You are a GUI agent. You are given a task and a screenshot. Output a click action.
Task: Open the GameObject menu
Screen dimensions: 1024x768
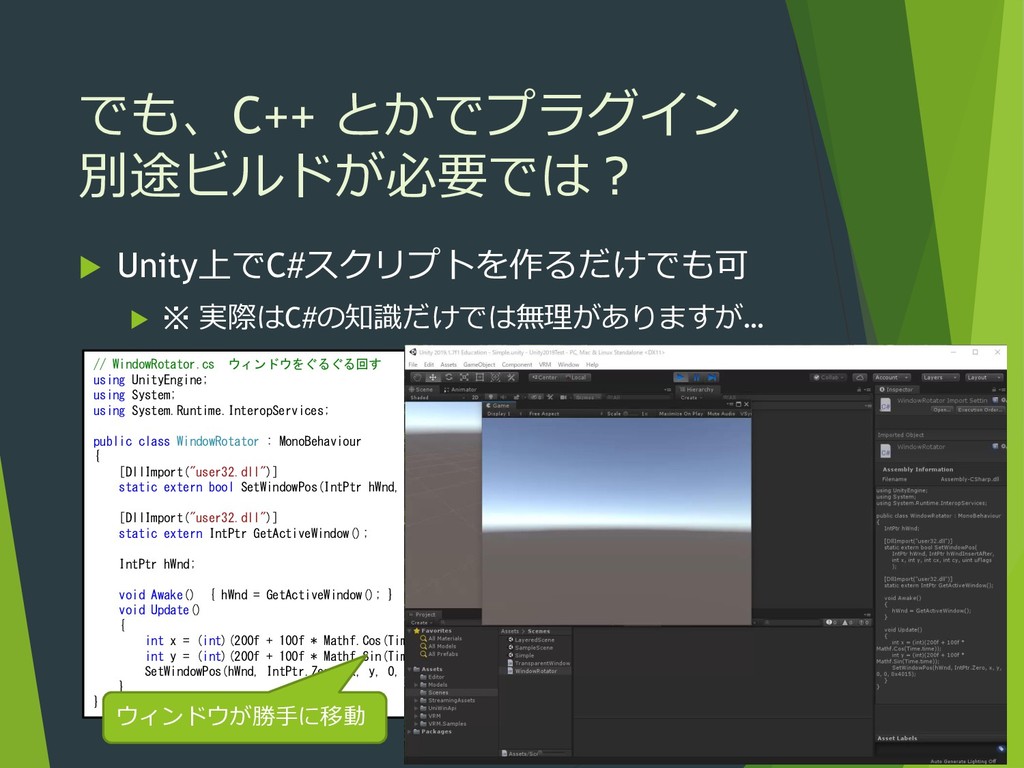point(479,364)
